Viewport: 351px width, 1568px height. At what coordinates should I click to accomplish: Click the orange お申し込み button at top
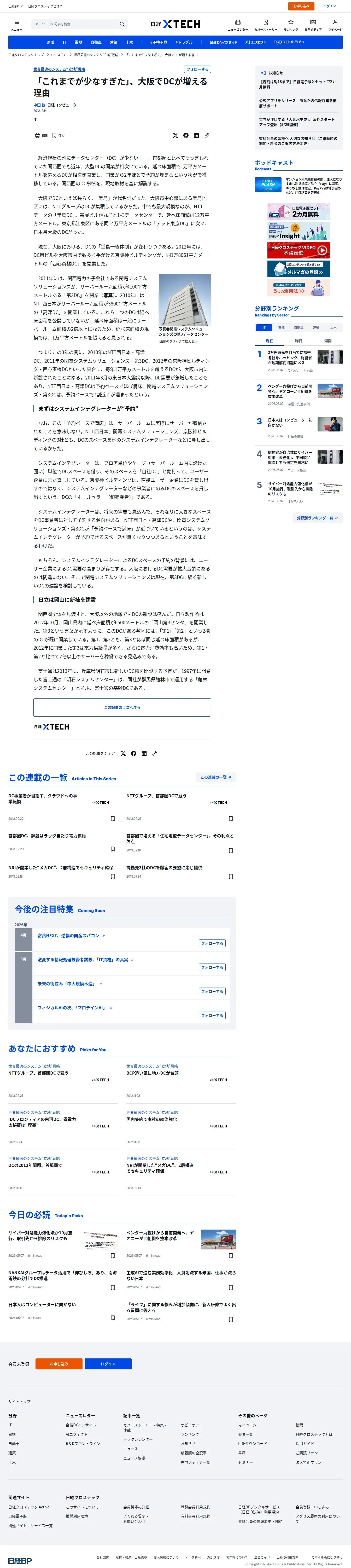pyautogui.click(x=301, y=6)
